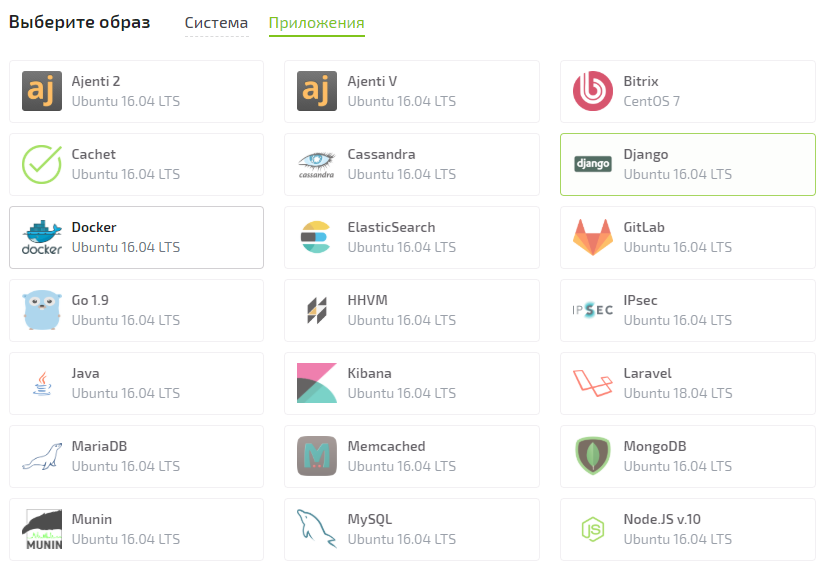This screenshot has height=566, width=826.
Task: Click the MariaDB seal logo
Action: click(x=42, y=456)
